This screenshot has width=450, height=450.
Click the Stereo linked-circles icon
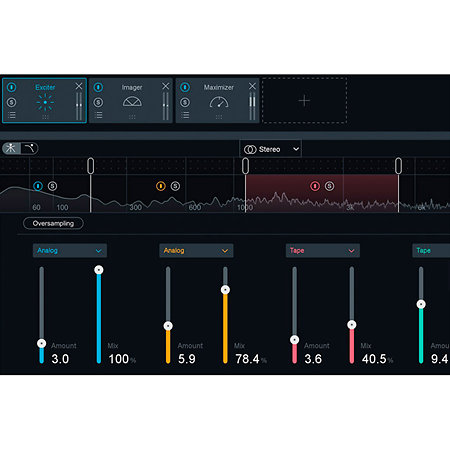pos(250,149)
